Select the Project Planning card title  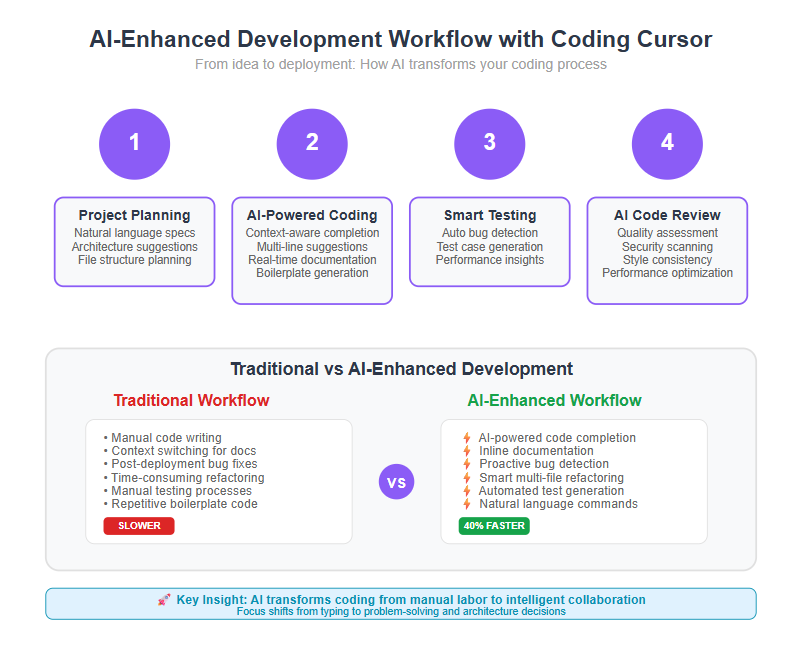134,215
